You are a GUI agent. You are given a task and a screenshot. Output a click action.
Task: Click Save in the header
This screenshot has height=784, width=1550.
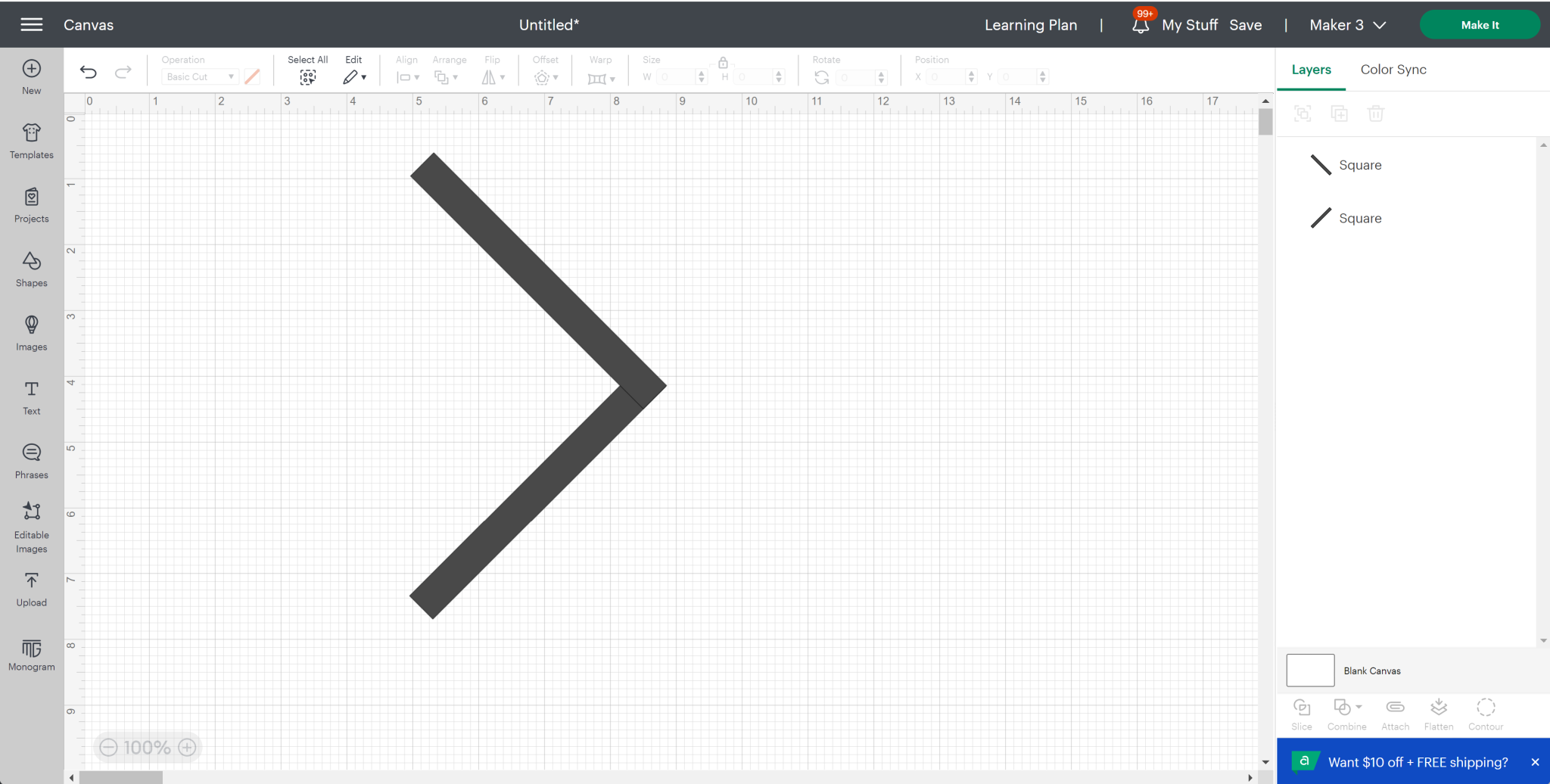1246,25
